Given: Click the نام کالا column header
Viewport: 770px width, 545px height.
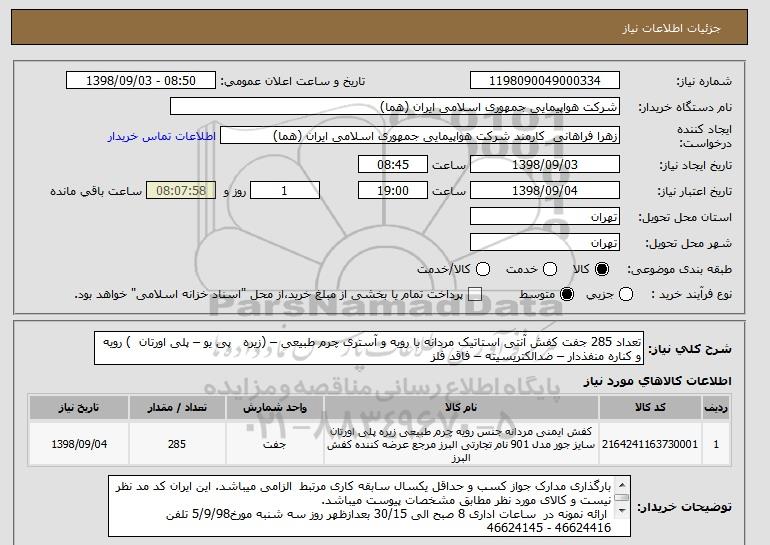Looking at the screenshot, I should (x=461, y=408).
